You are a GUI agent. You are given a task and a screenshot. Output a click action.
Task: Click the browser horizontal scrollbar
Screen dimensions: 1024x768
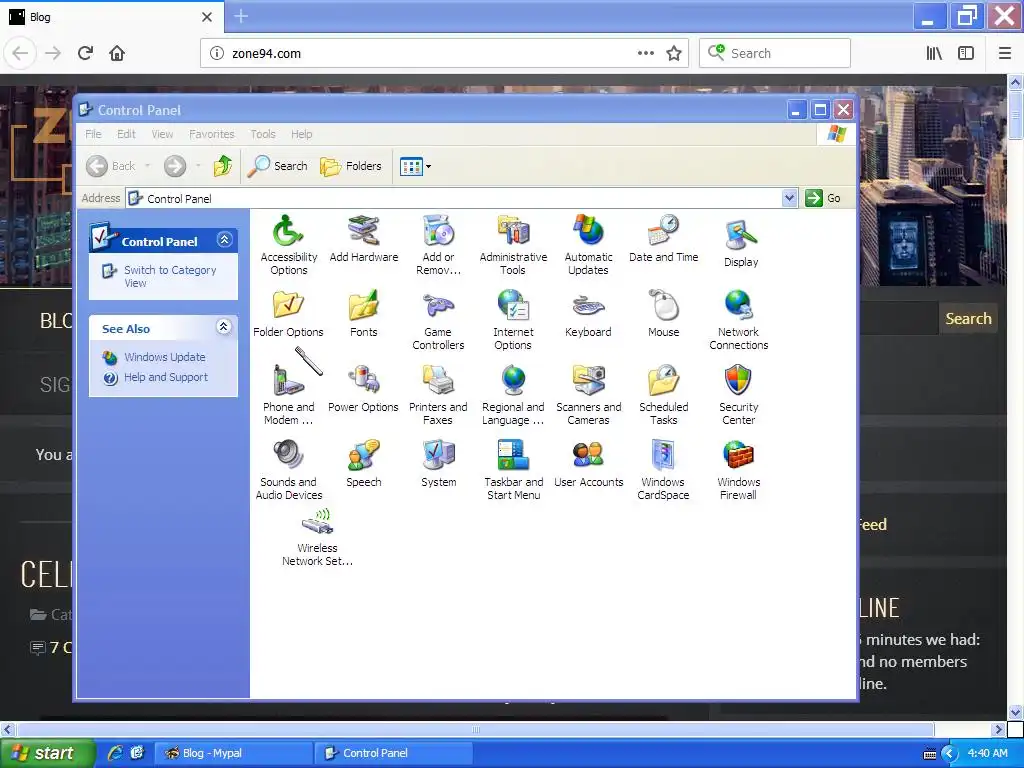(475, 729)
